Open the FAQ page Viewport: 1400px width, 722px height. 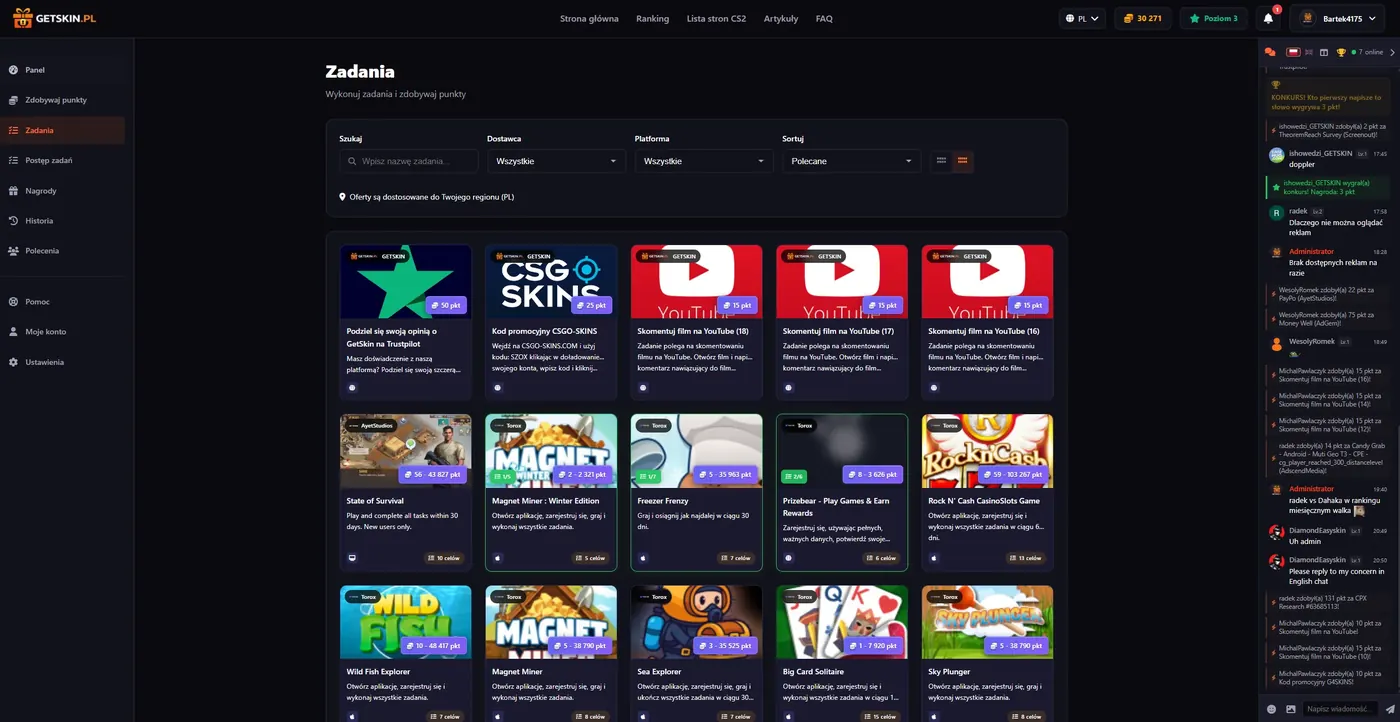click(x=824, y=18)
